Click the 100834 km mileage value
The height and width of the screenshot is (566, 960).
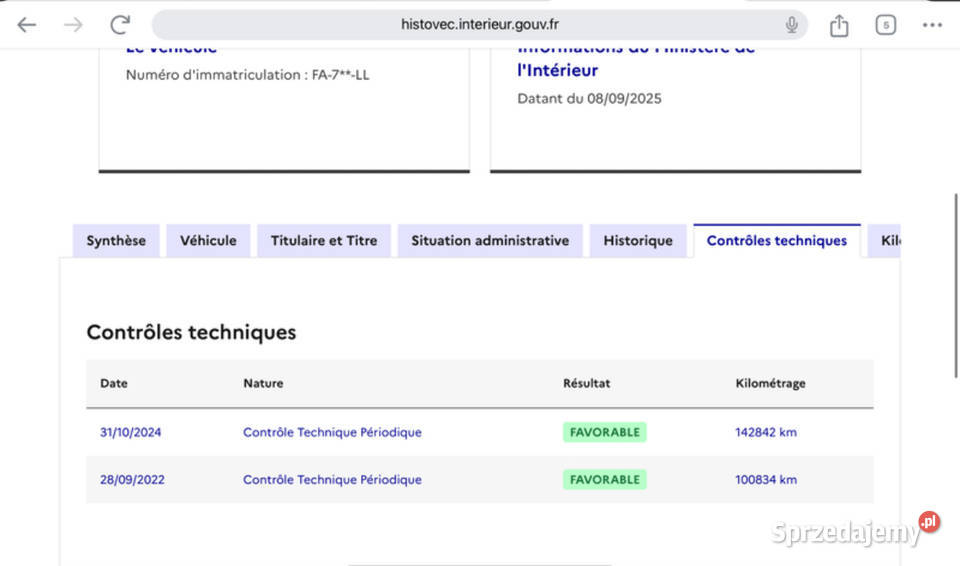click(x=765, y=480)
